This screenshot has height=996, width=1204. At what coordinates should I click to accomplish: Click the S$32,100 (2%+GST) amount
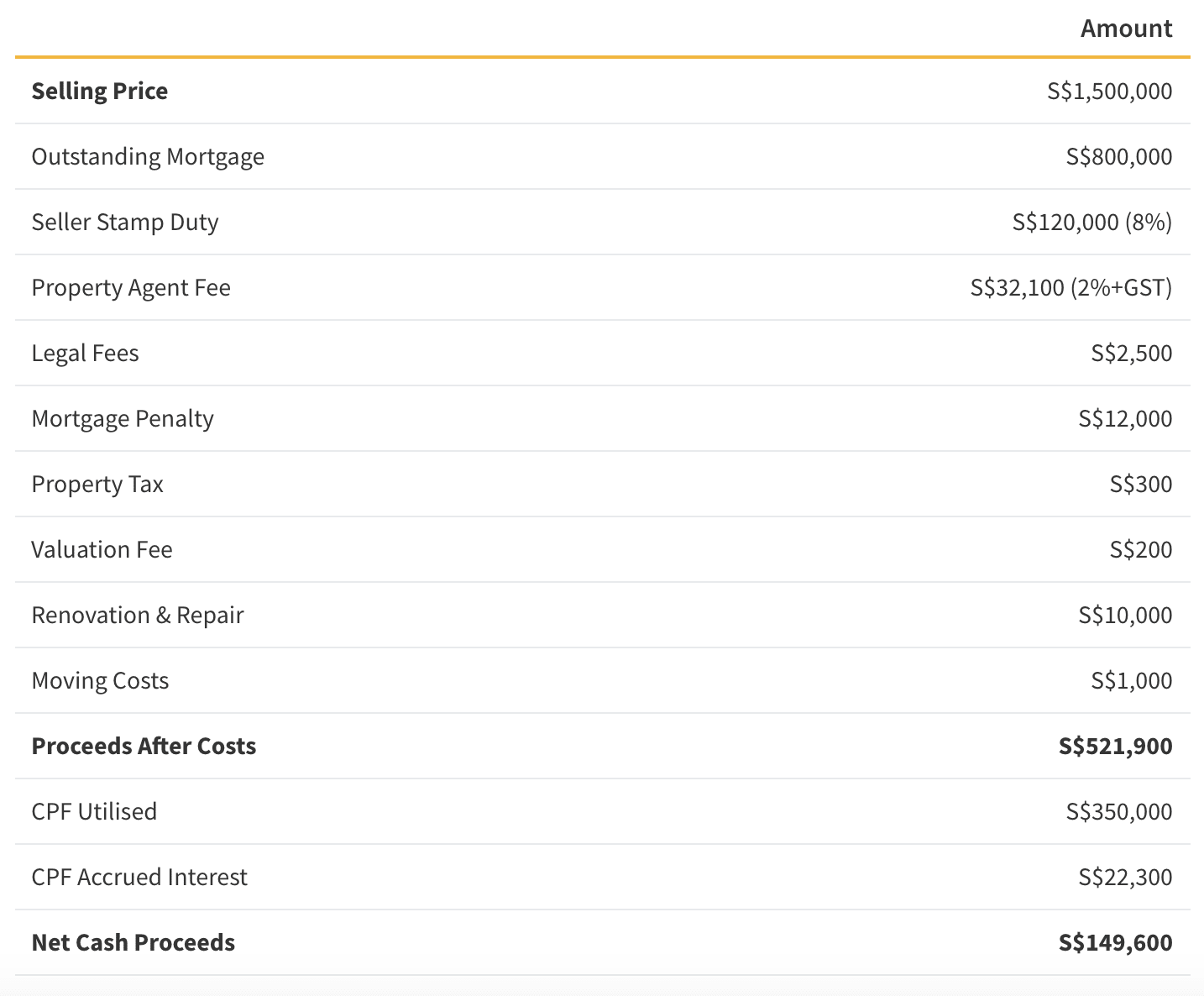[1071, 287]
